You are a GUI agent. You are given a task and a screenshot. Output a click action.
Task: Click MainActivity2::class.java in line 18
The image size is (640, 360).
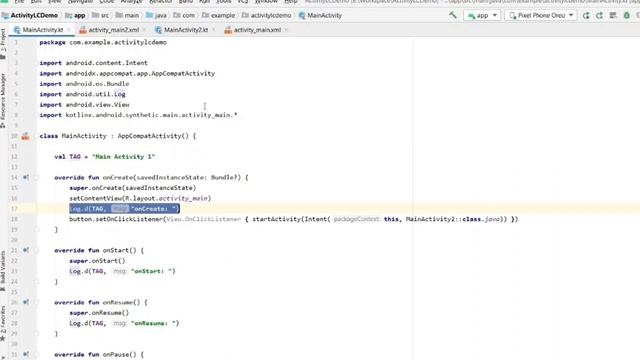coord(453,219)
